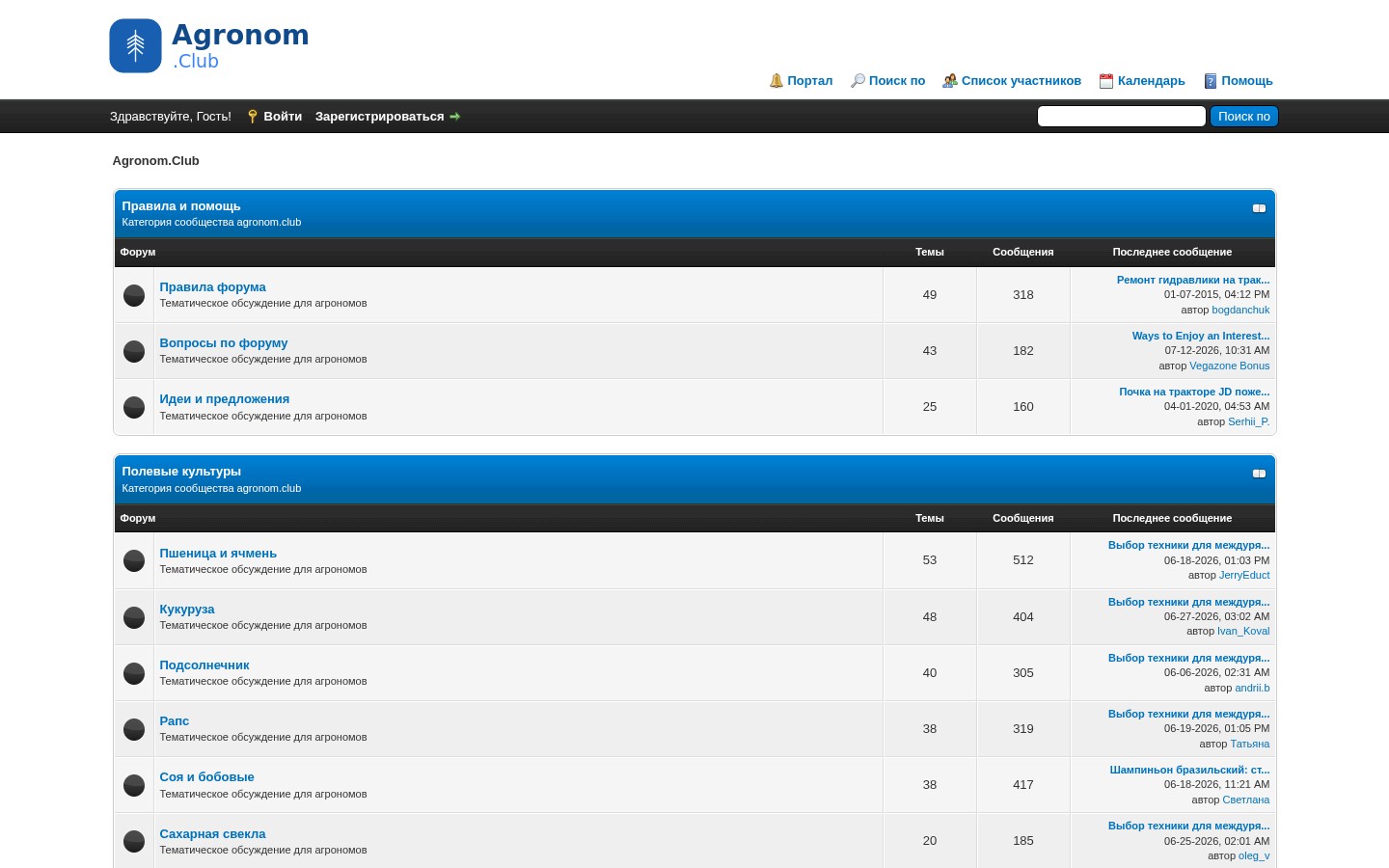The height and width of the screenshot is (868, 1389).
Task: Open the Подсолнечник forum
Action: [x=204, y=665]
